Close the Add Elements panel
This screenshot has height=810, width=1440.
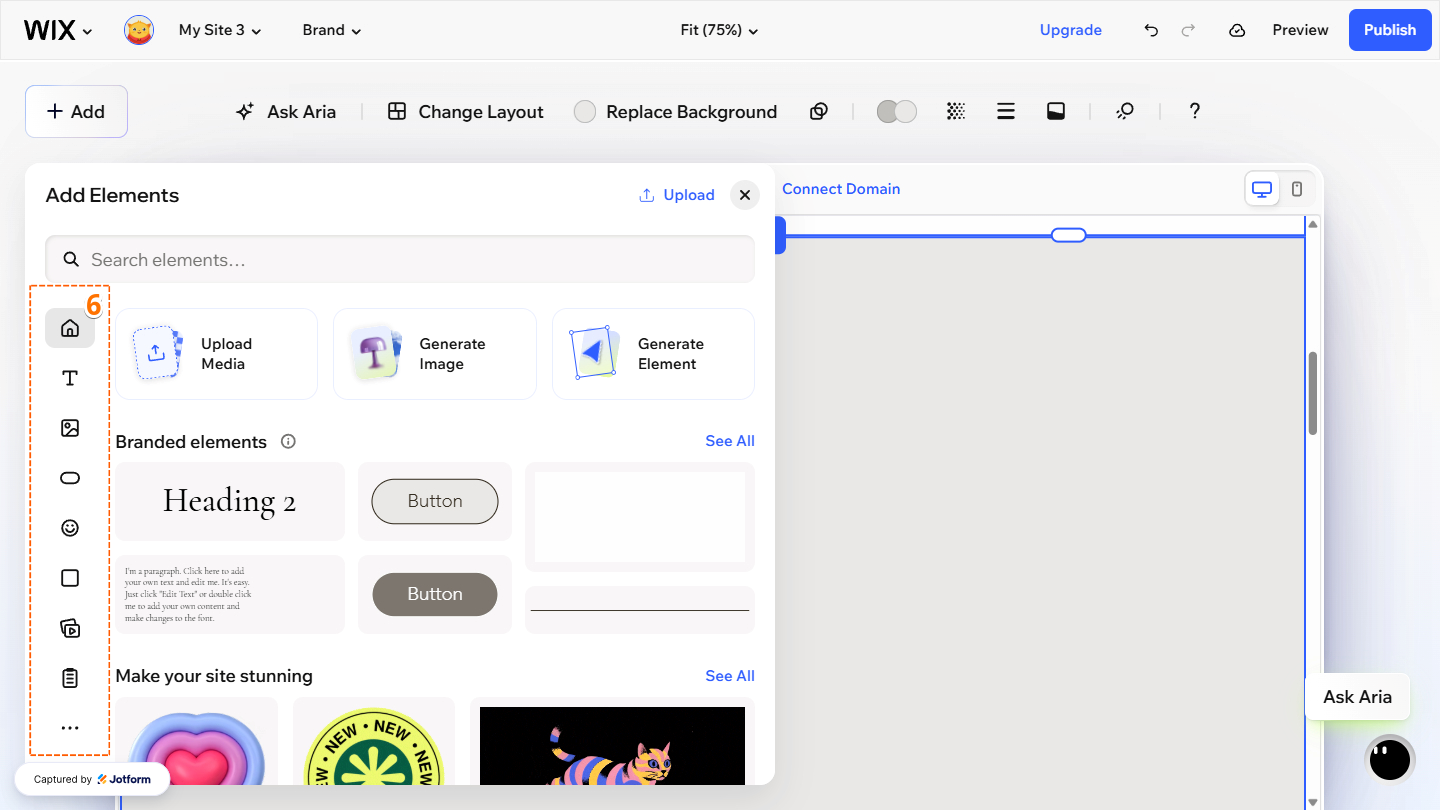tap(744, 195)
